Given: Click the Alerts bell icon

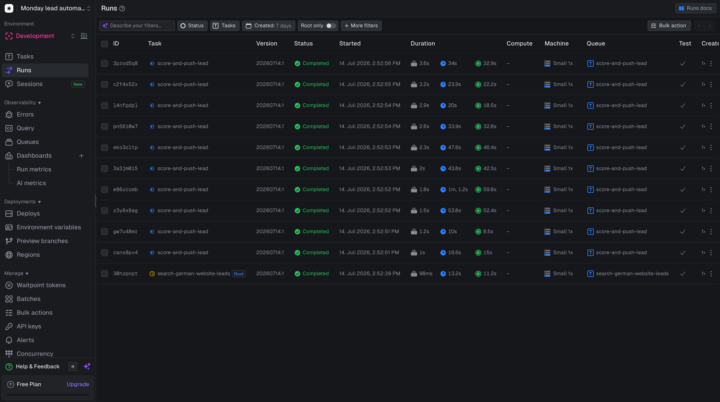Looking at the screenshot, I should pyautogui.click(x=9, y=340).
